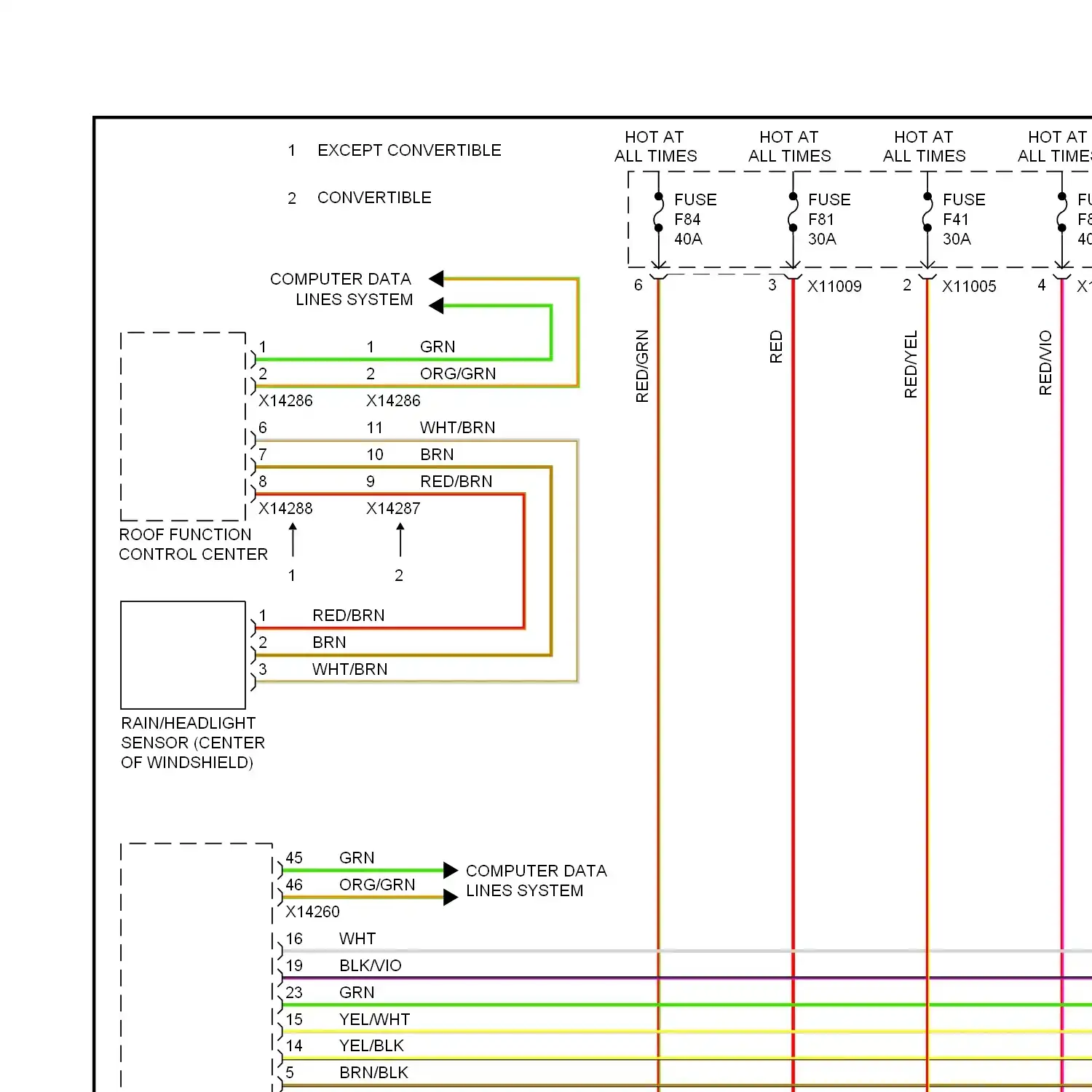The height and width of the screenshot is (1092, 1092).
Task: Select the vertical "RED/GRN" wire label
Action: pyautogui.click(x=642, y=365)
